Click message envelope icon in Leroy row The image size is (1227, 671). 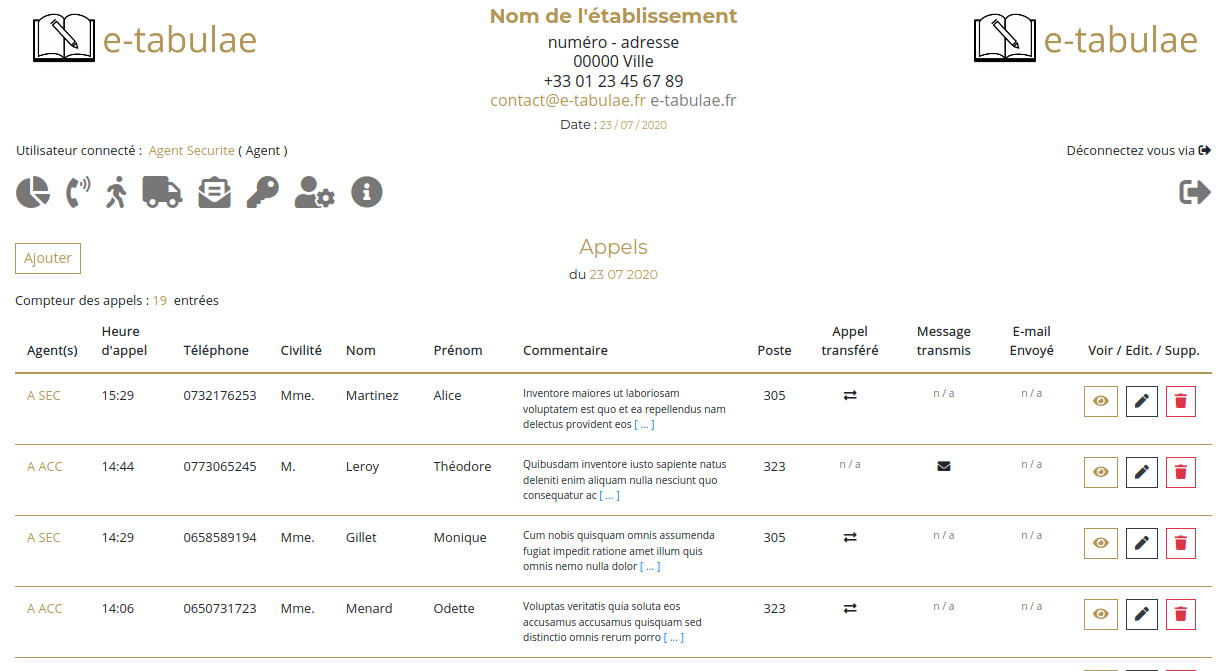[x=944, y=466]
